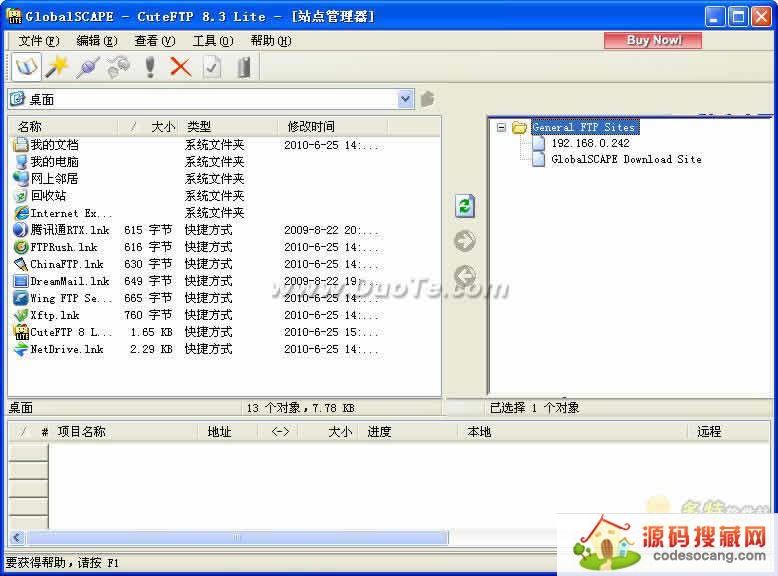778x576 pixels.
Task: Open the 工具(O) menu
Action: tap(212, 41)
